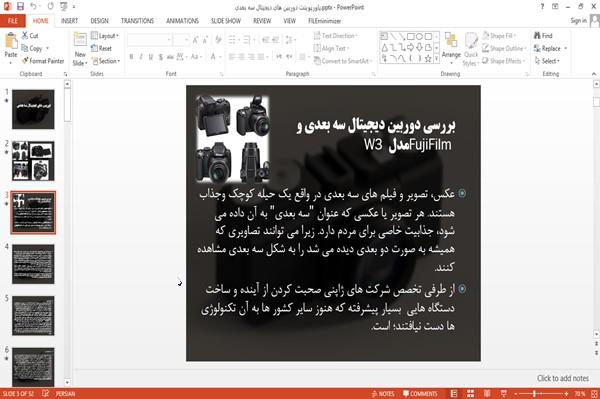
Task: Click Fit slide to window icon
Action: 594,394
